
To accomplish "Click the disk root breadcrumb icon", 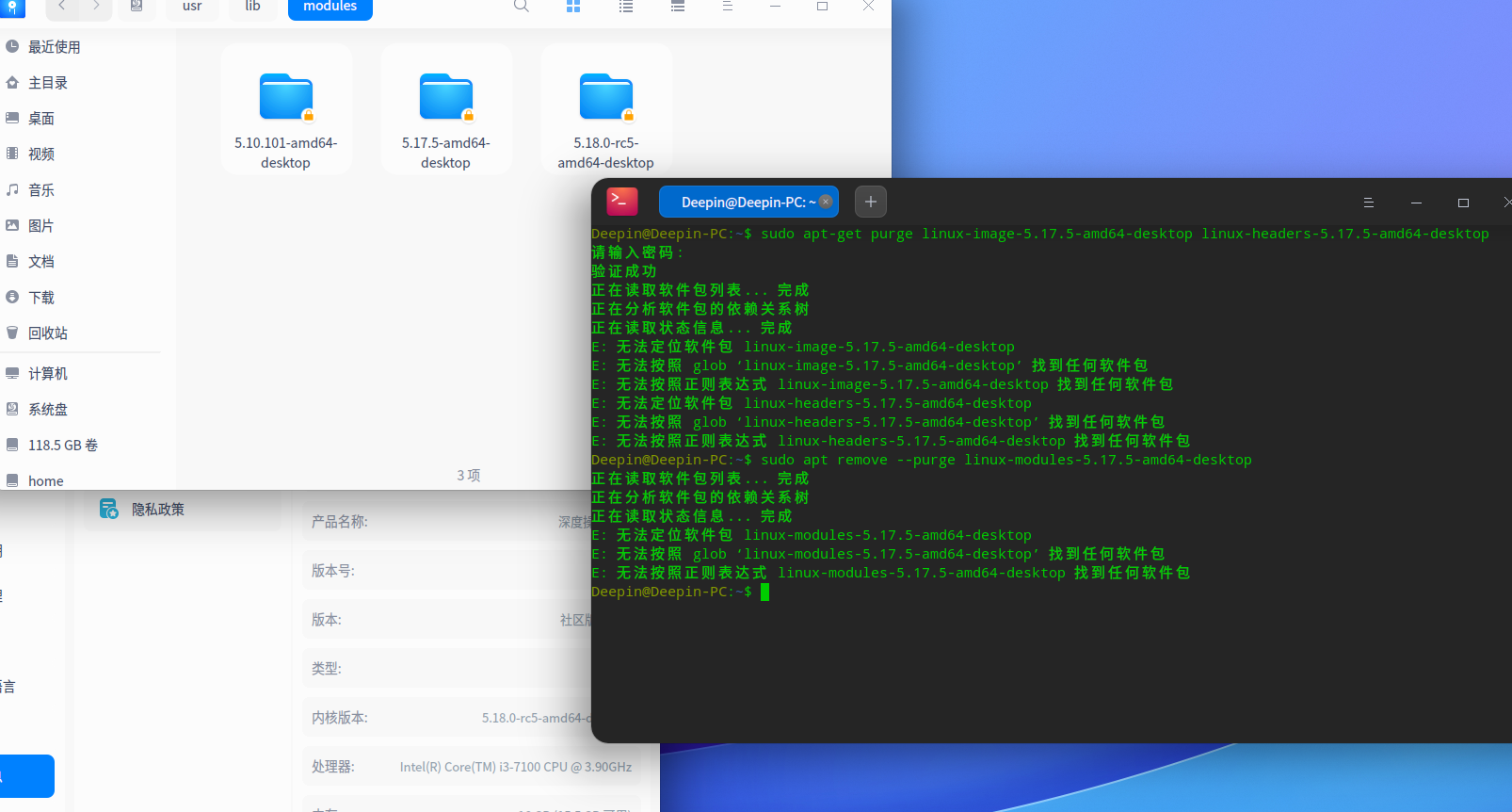I will click(x=137, y=6).
